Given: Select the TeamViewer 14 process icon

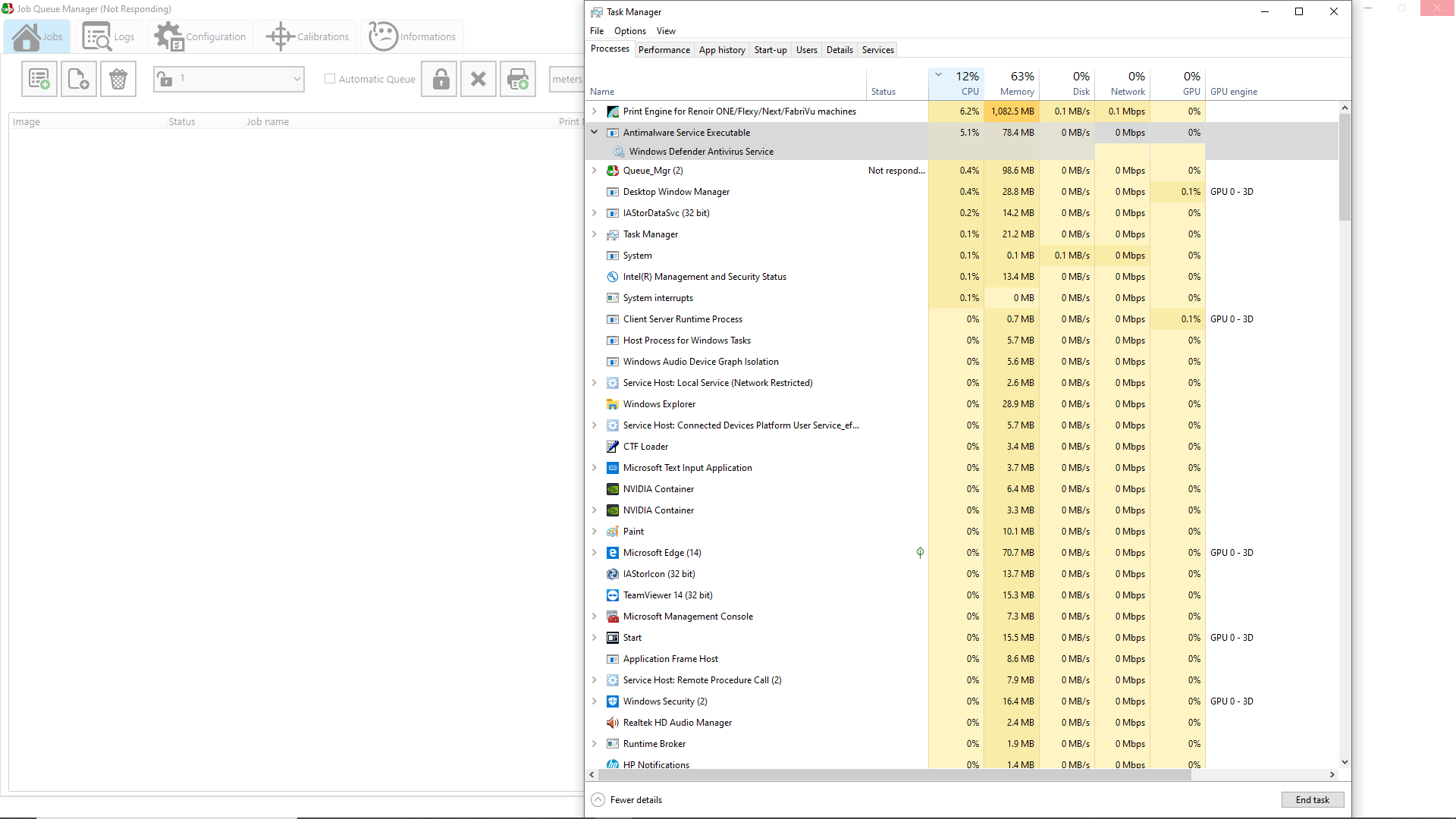Looking at the screenshot, I should [x=613, y=595].
